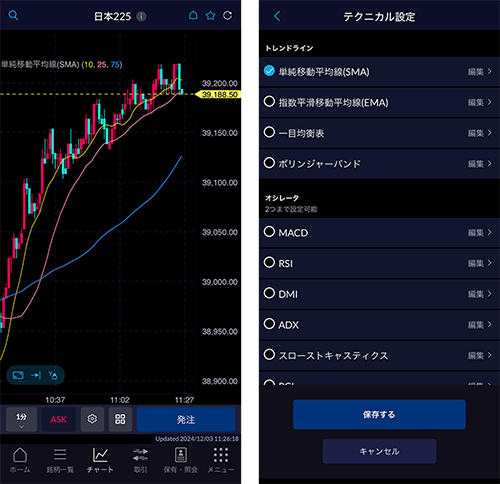Open 編集 for 単純移動平均線(SMA)
Viewport: 500px width, 484px height.
480,72
